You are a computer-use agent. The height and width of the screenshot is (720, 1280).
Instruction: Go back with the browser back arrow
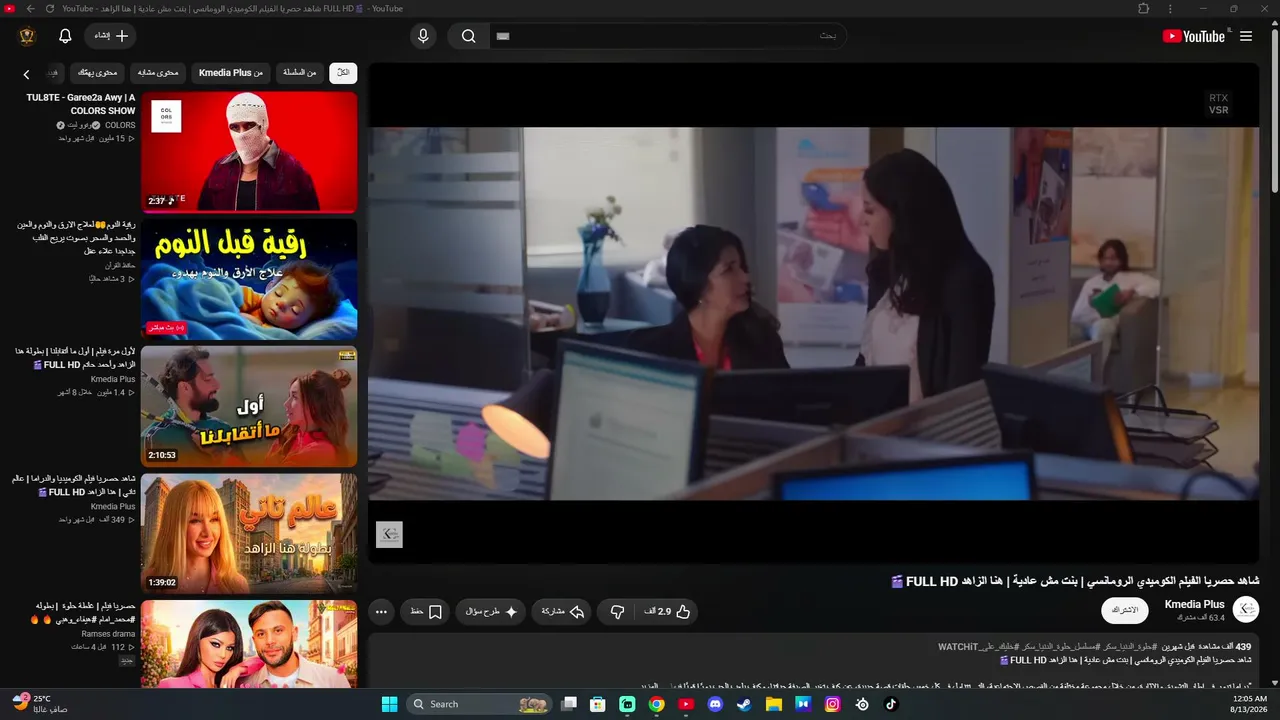pyautogui.click(x=30, y=9)
